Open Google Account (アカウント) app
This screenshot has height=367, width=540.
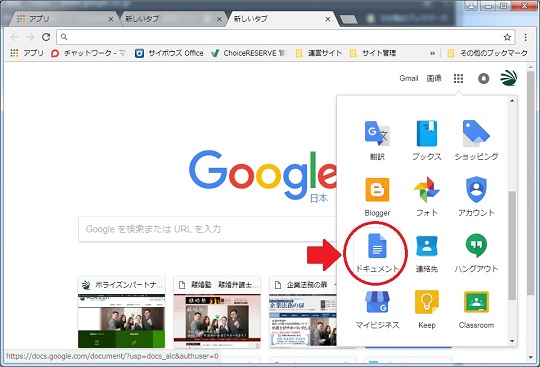(x=476, y=197)
